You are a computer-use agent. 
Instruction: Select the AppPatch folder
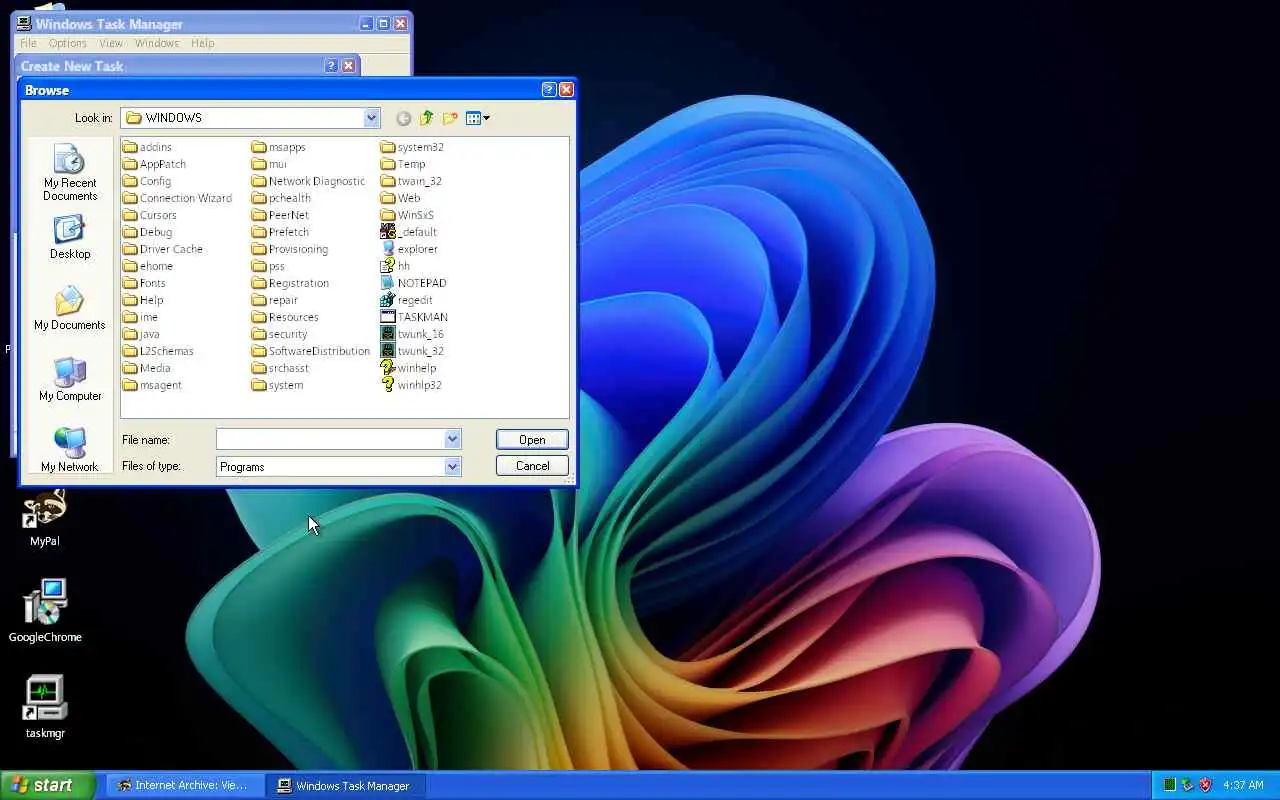(x=154, y=164)
